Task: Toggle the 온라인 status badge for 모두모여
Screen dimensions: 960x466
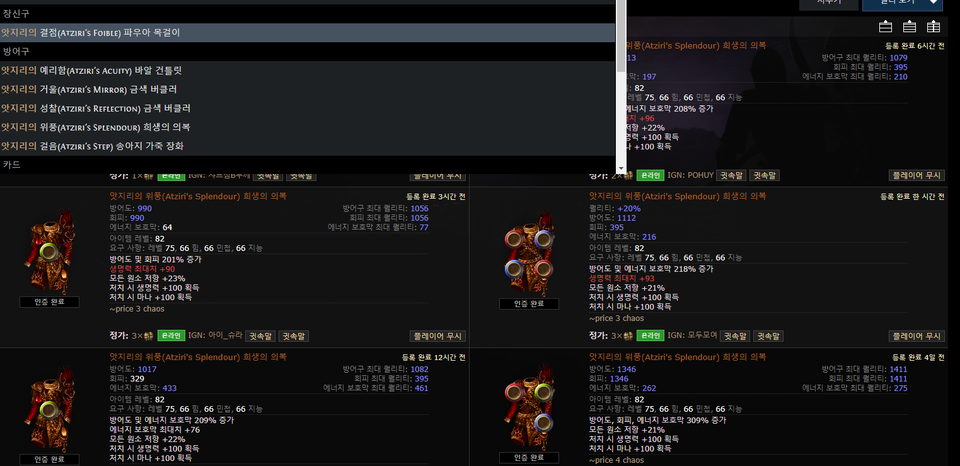Action: 651,336
